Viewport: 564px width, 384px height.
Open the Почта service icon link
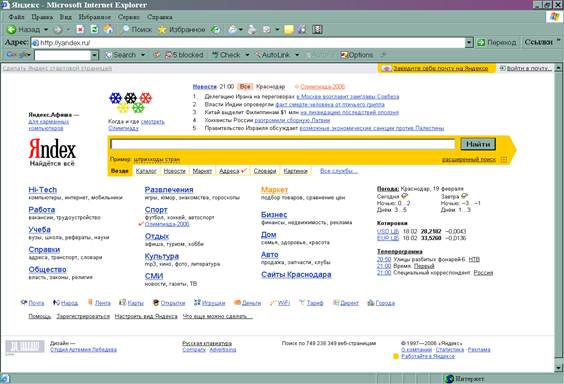tap(33, 303)
